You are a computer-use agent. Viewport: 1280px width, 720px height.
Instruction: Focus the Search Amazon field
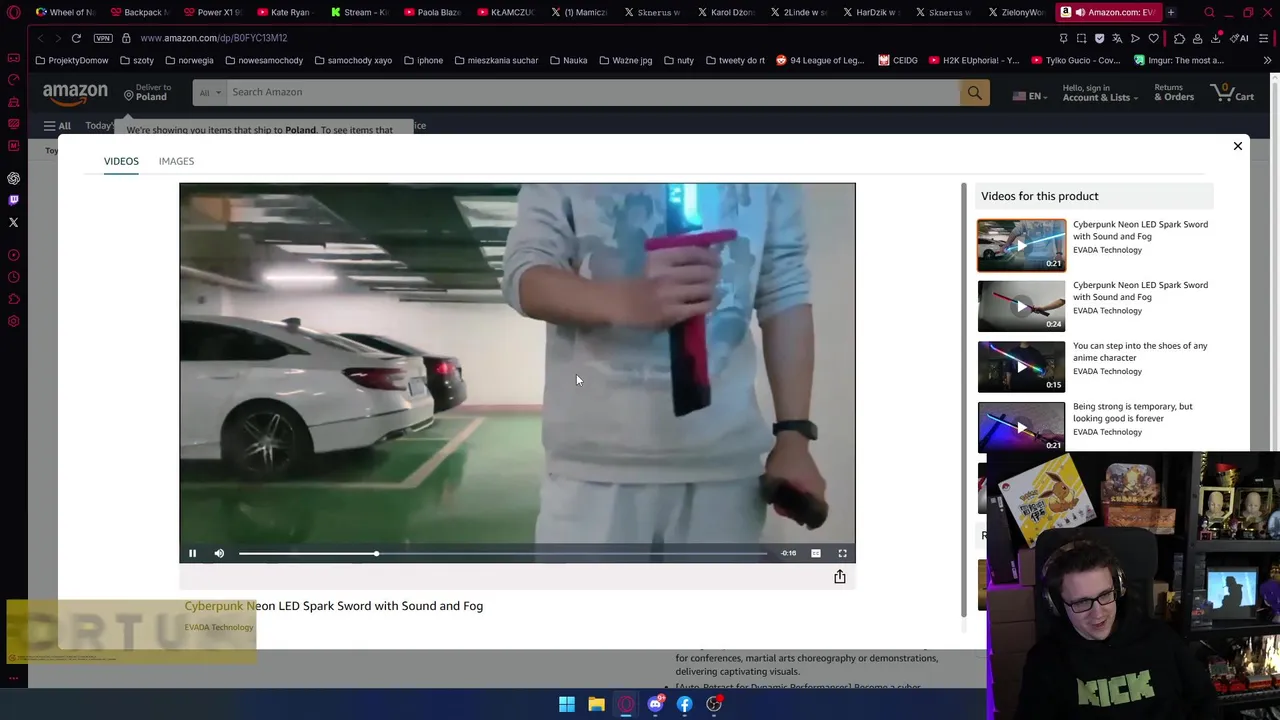tap(592, 92)
